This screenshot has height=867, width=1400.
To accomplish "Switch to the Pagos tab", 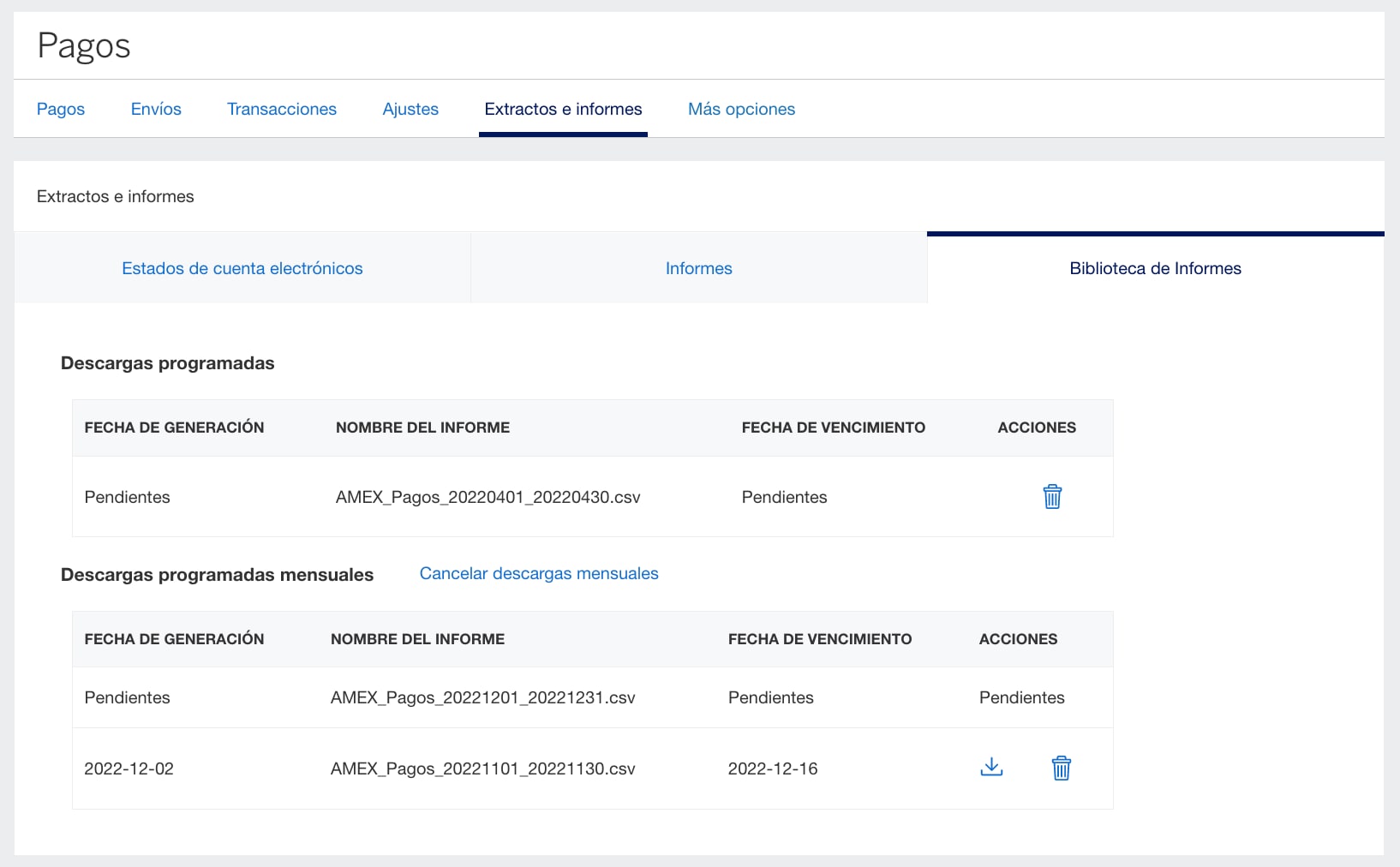I will tap(60, 109).
